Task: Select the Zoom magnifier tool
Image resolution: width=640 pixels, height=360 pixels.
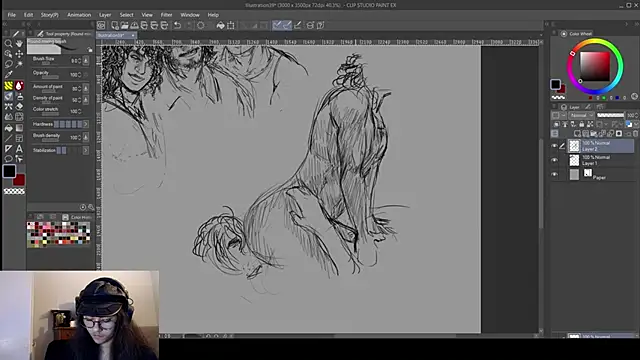Action: pyautogui.click(x=8, y=43)
